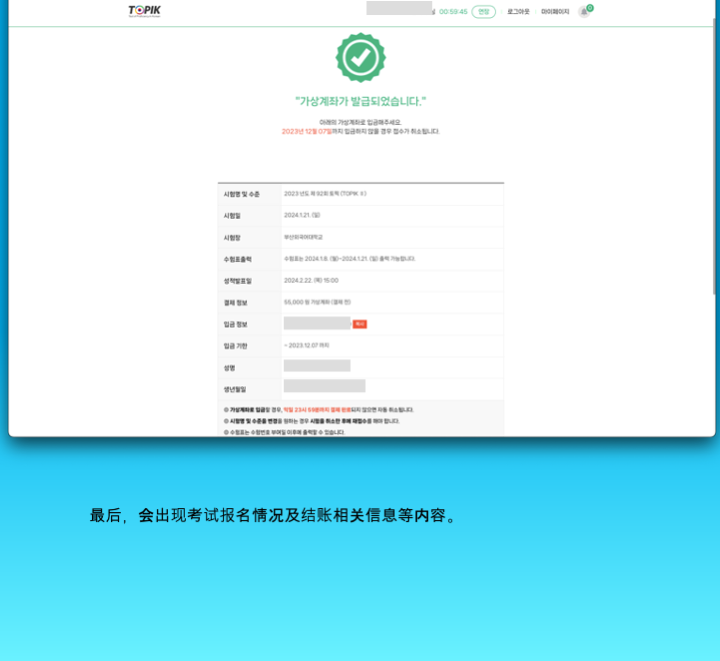Click the Chinese caption below the screenshot

pyautogui.click(x=274, y=516)
